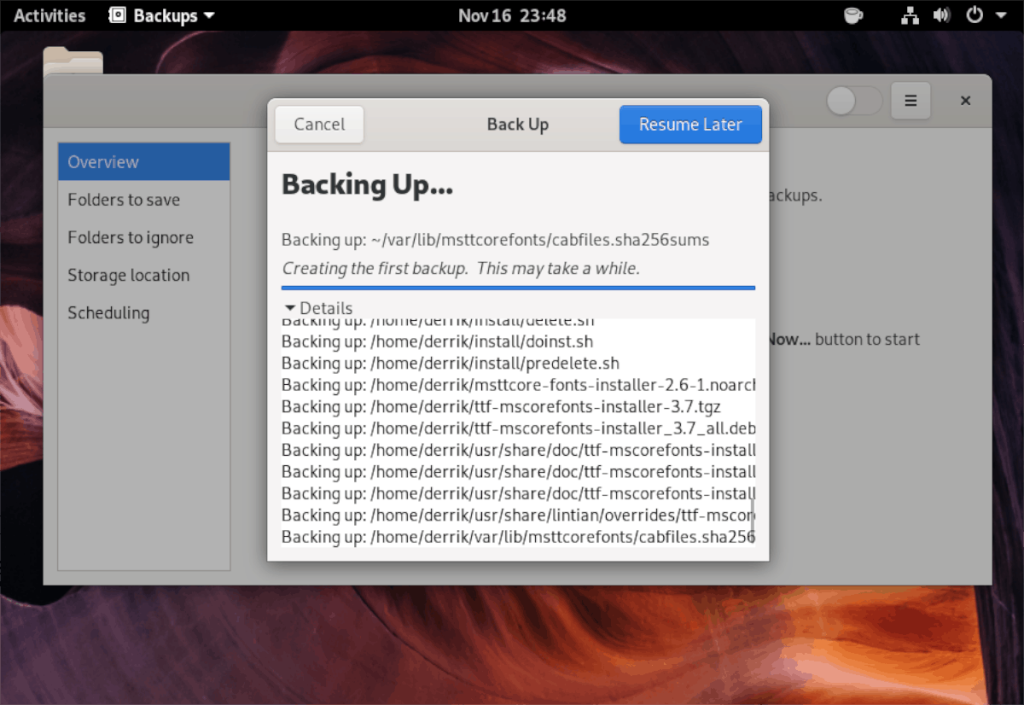
Task: Click the blue backup progress bar
Action: [517, 288]
